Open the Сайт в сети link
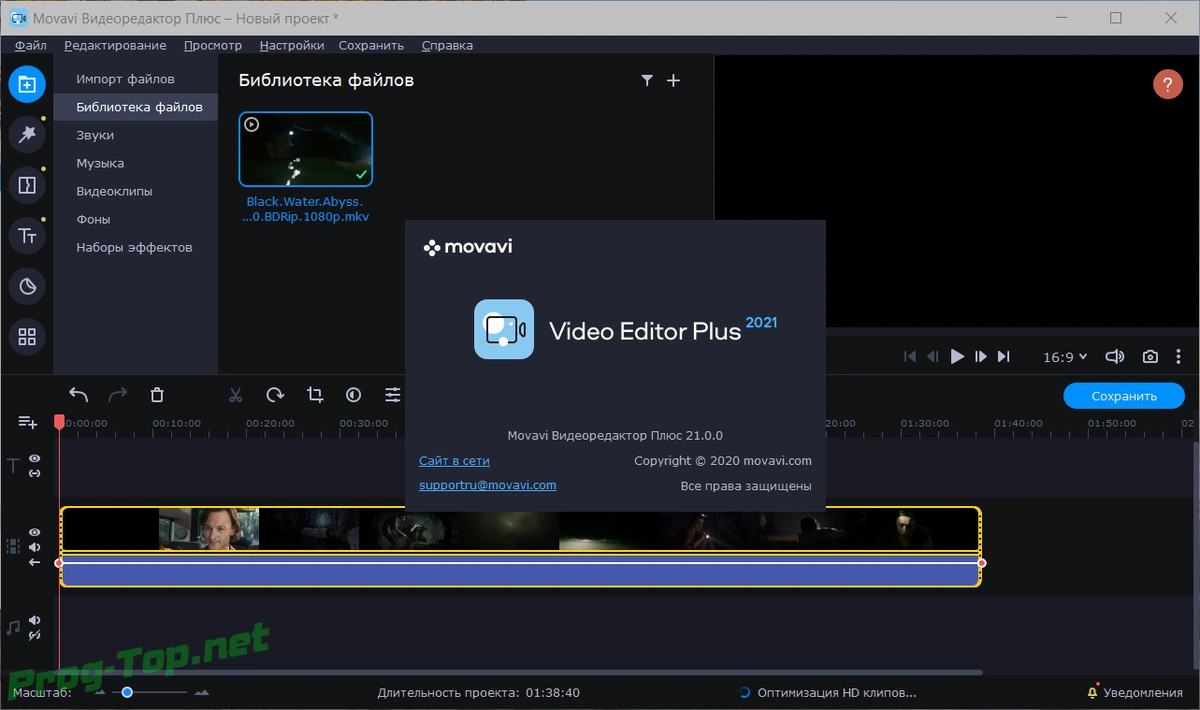This screenshot has width=1200, height=710. [x=454, y=461]
